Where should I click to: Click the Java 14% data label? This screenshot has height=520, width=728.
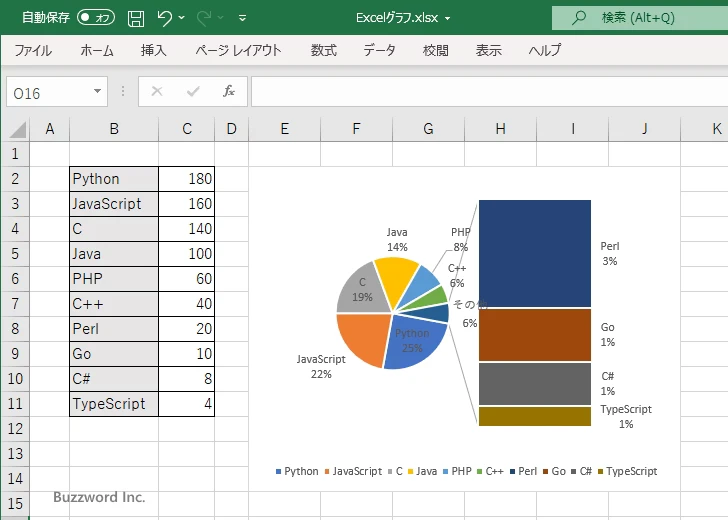tap(397, 240)
